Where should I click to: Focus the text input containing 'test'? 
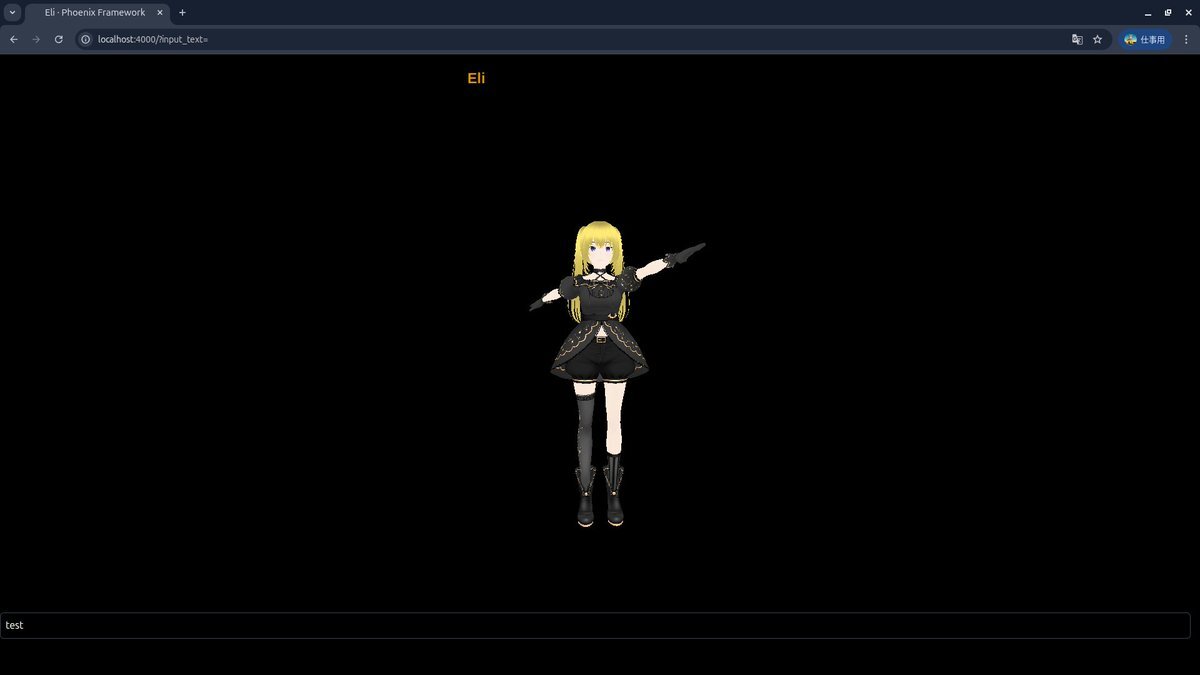click(x=595, y=625)
